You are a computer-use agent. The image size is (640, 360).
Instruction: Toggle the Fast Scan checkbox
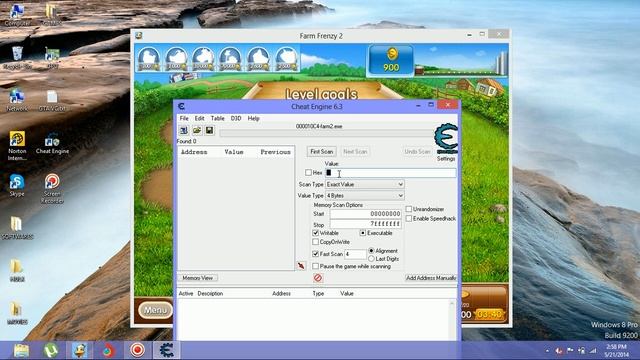pyautogui.click(x=316, y=254)
